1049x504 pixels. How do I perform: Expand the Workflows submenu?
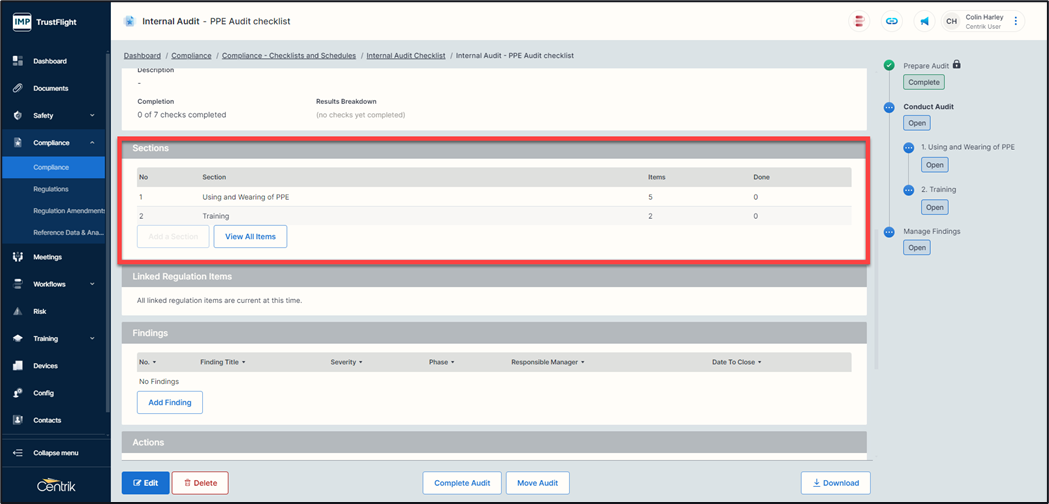click(x=92, y=284)
